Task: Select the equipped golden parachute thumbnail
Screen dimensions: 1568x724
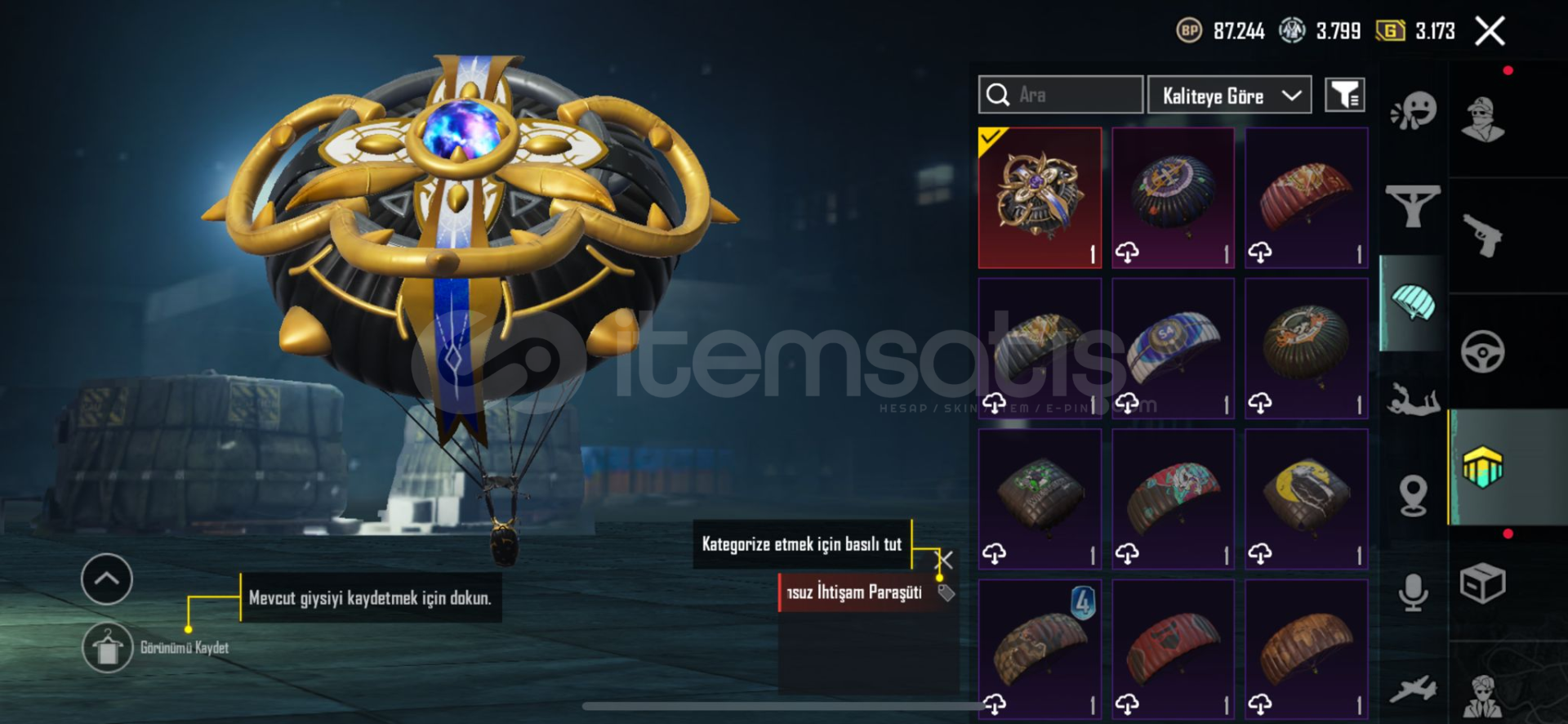Action: coord(1040,198)
